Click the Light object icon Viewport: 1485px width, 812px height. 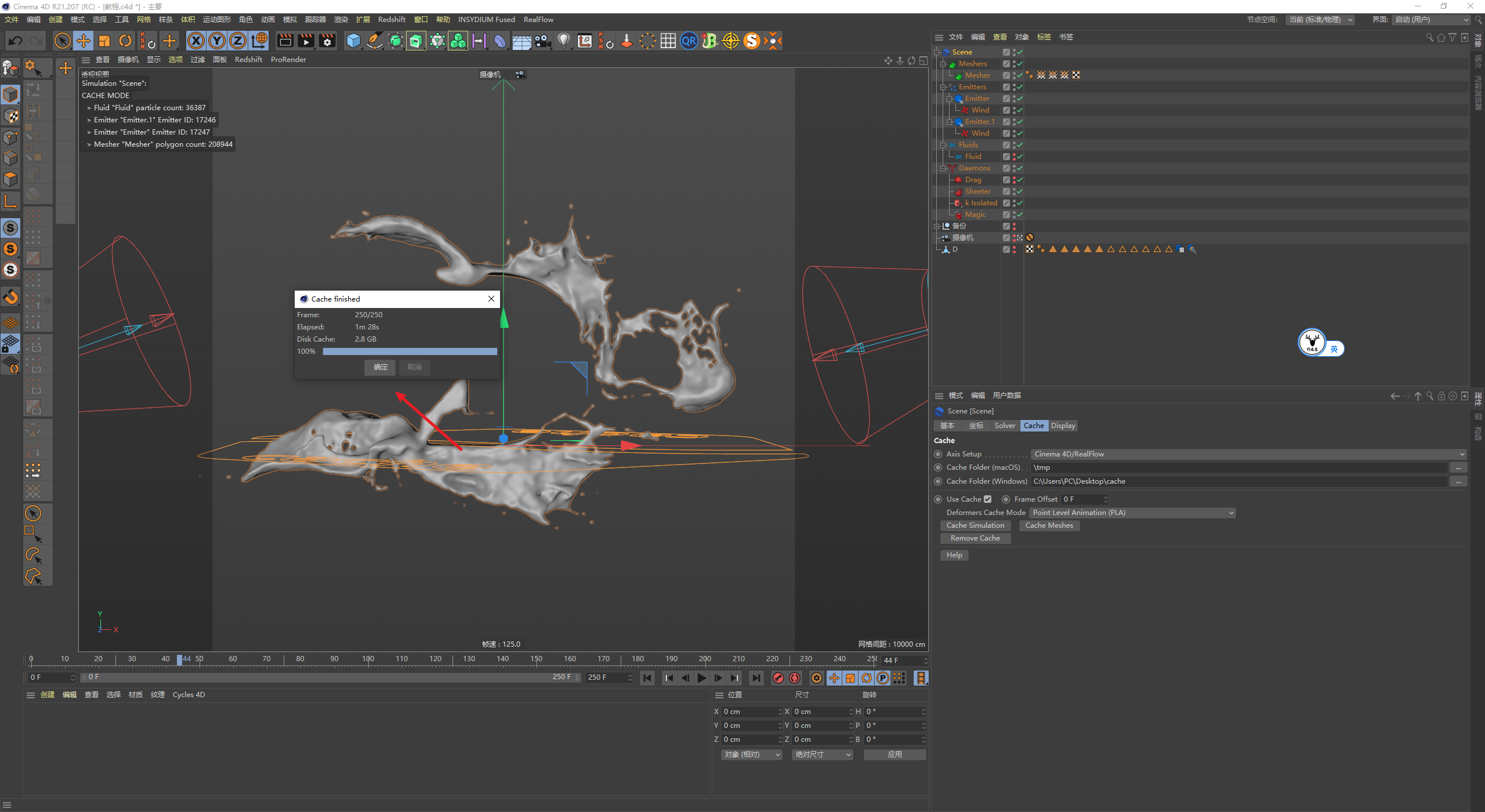coord(563,41)
